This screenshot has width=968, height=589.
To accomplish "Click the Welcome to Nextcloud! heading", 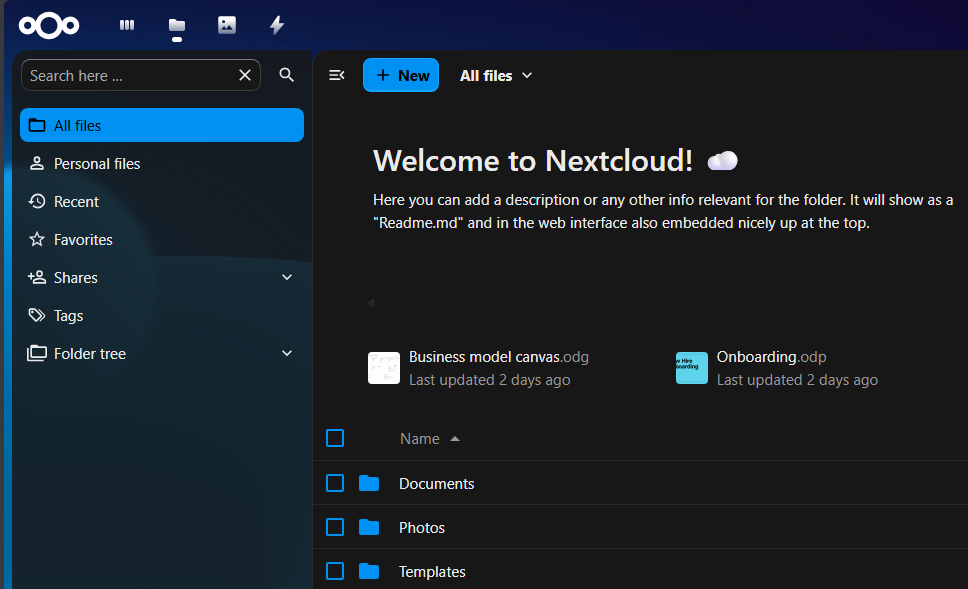I will pos(533,161).
